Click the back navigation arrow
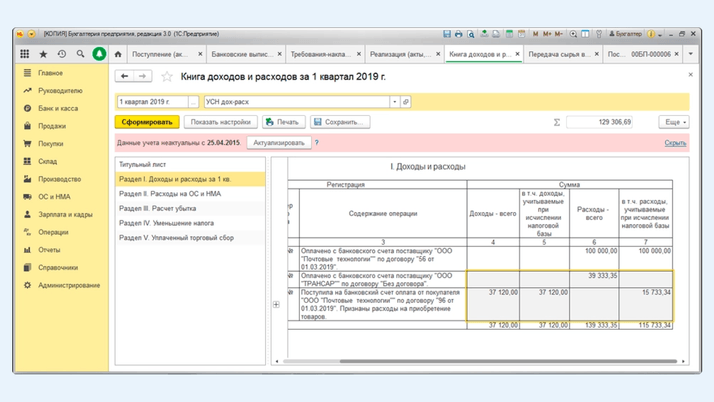 tap(125, 76)
